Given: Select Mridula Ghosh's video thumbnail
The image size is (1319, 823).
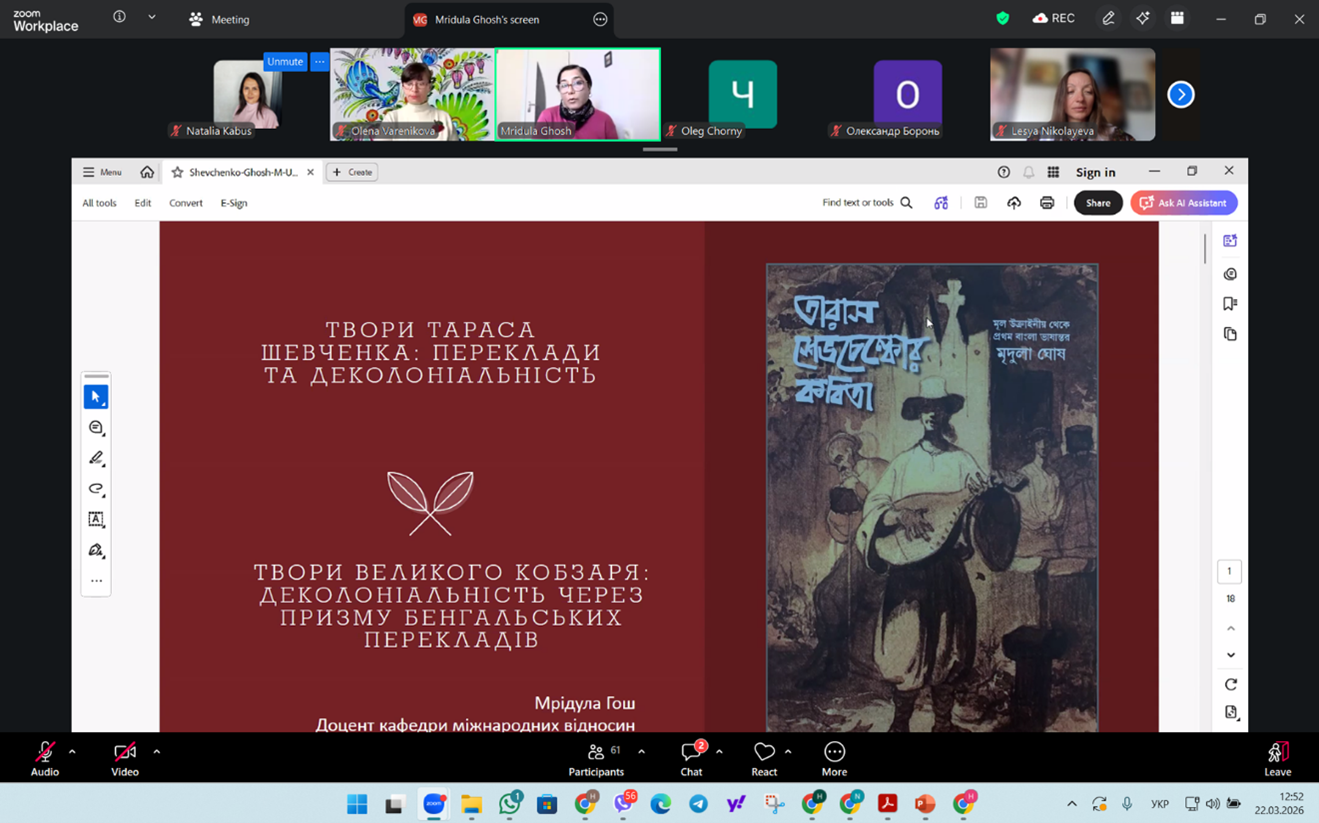Looking at the screenshot, I should pyautogui.click(x=577, y=94).
